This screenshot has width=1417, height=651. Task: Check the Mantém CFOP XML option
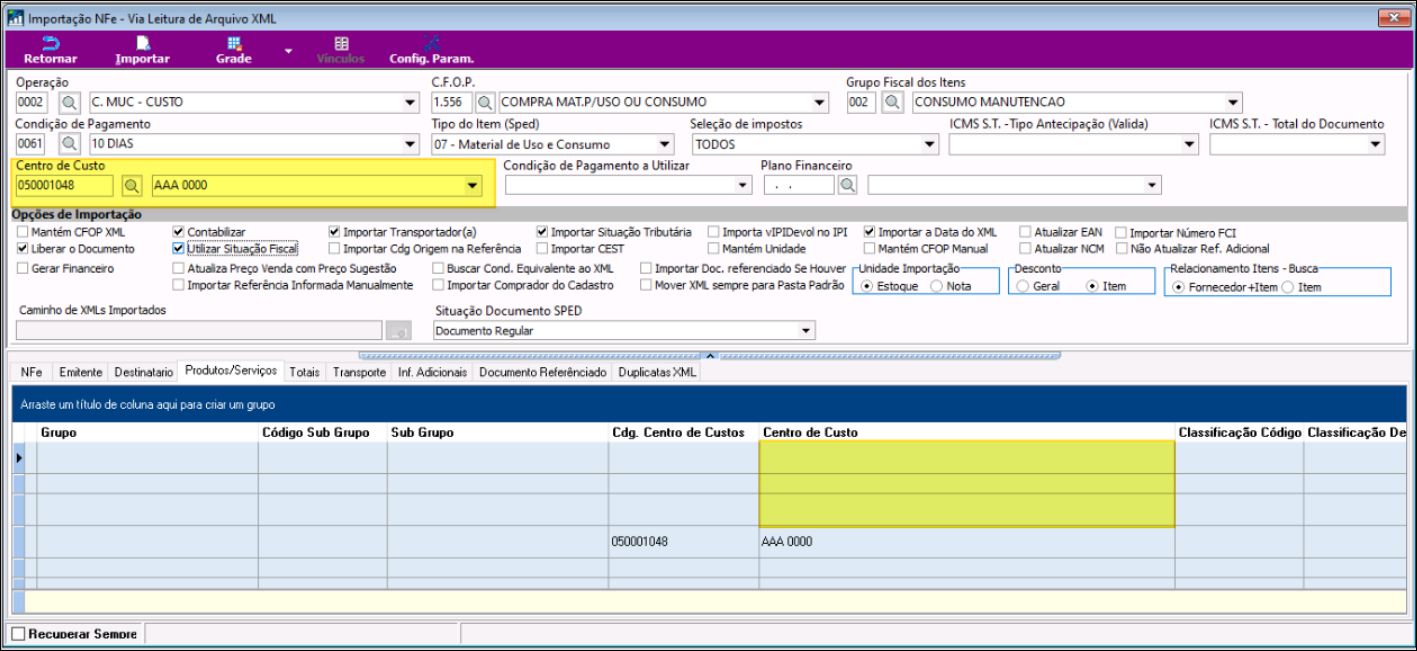(x=23, y=232)
